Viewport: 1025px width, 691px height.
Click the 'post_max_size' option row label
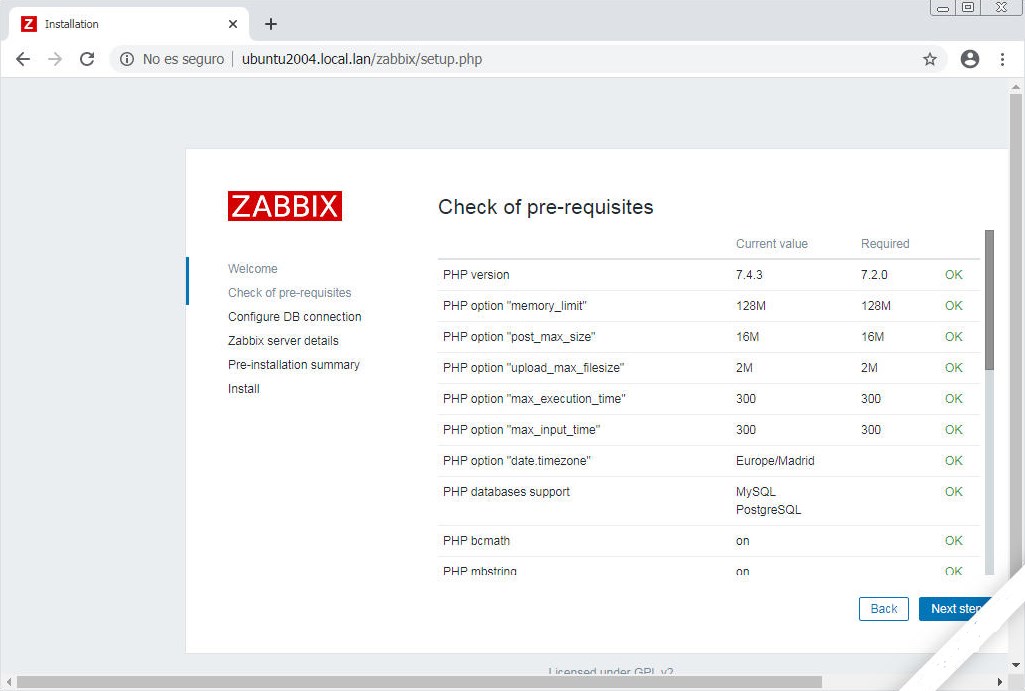tap(519, 337)
